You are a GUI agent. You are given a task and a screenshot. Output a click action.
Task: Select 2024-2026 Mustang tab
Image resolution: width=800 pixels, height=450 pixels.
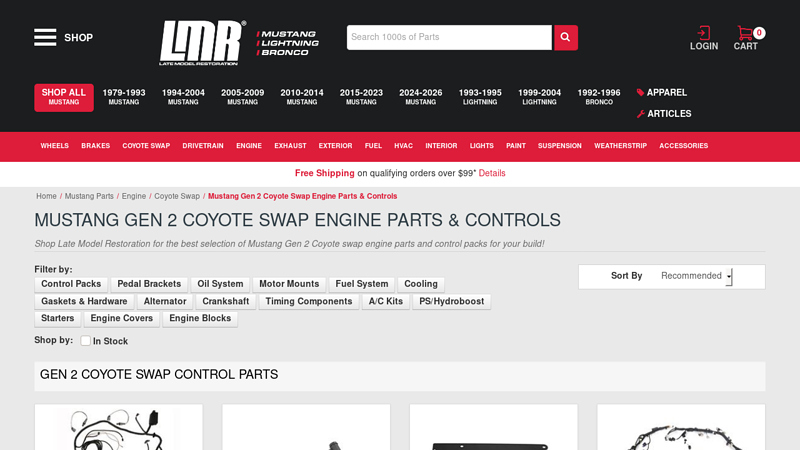(x=420, y=97)
